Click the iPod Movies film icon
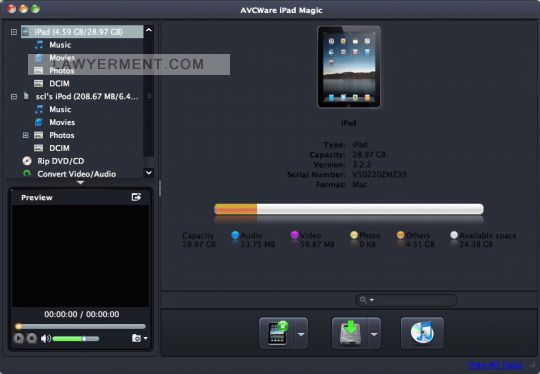This screenshot has height=374, width=540. click(x=39, y=122)
